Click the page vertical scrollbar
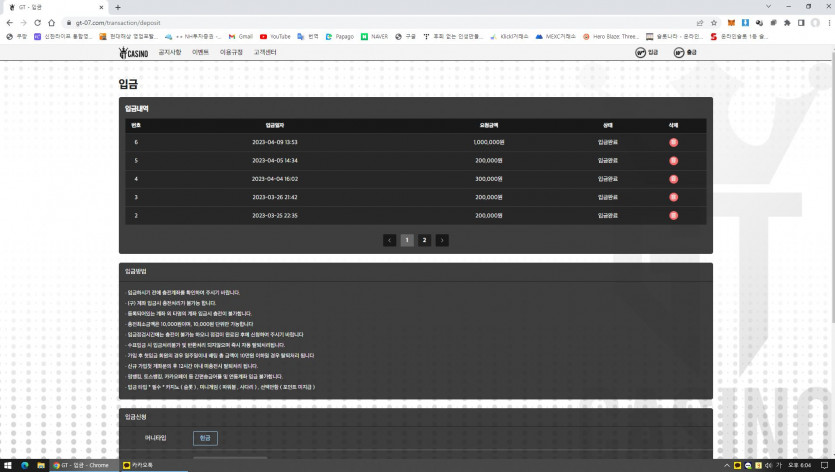835x472 pixels. (832, 186)
